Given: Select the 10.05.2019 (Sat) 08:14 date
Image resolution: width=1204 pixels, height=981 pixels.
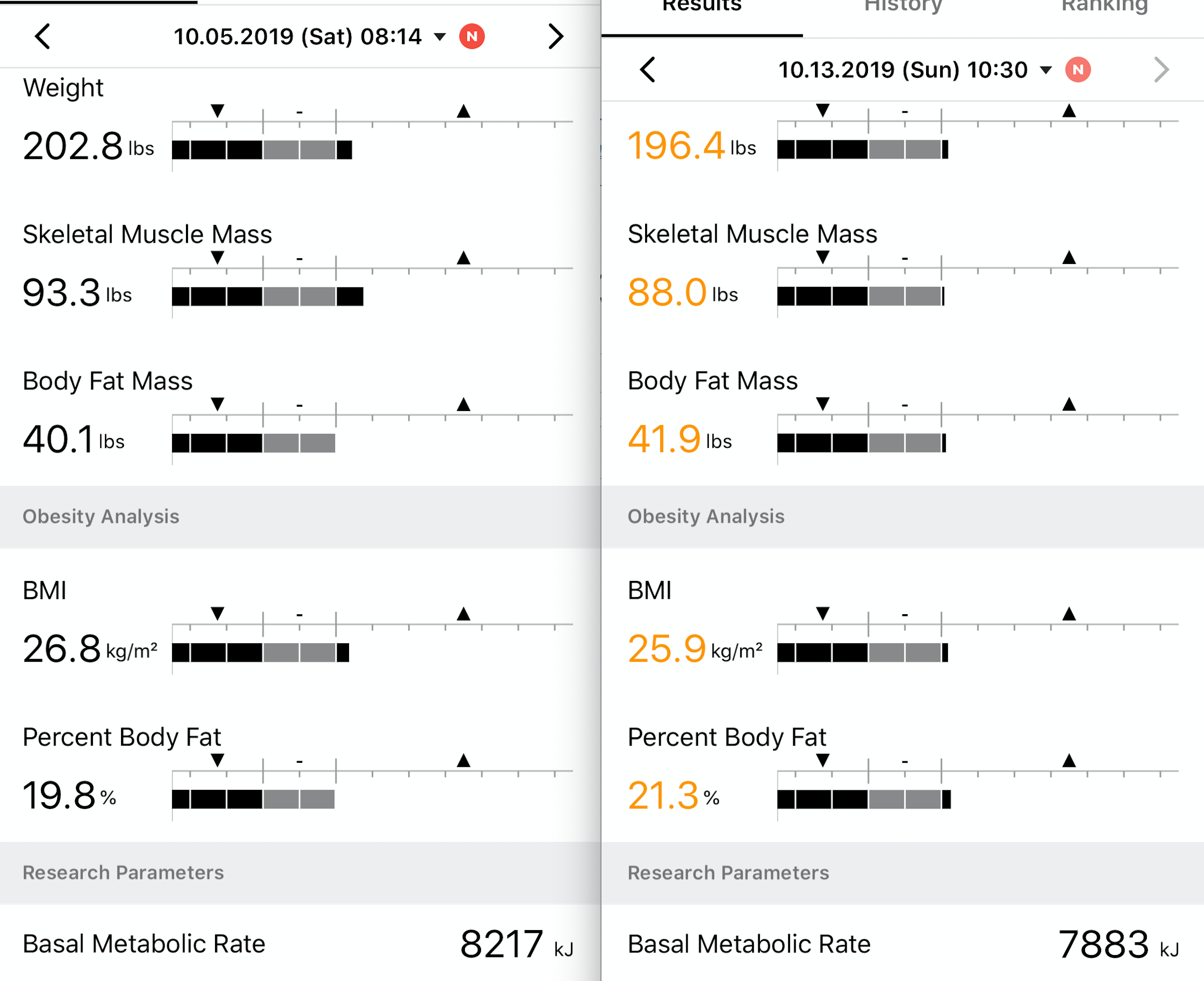Looking at the screenshot, I should (x=298, y=37).
